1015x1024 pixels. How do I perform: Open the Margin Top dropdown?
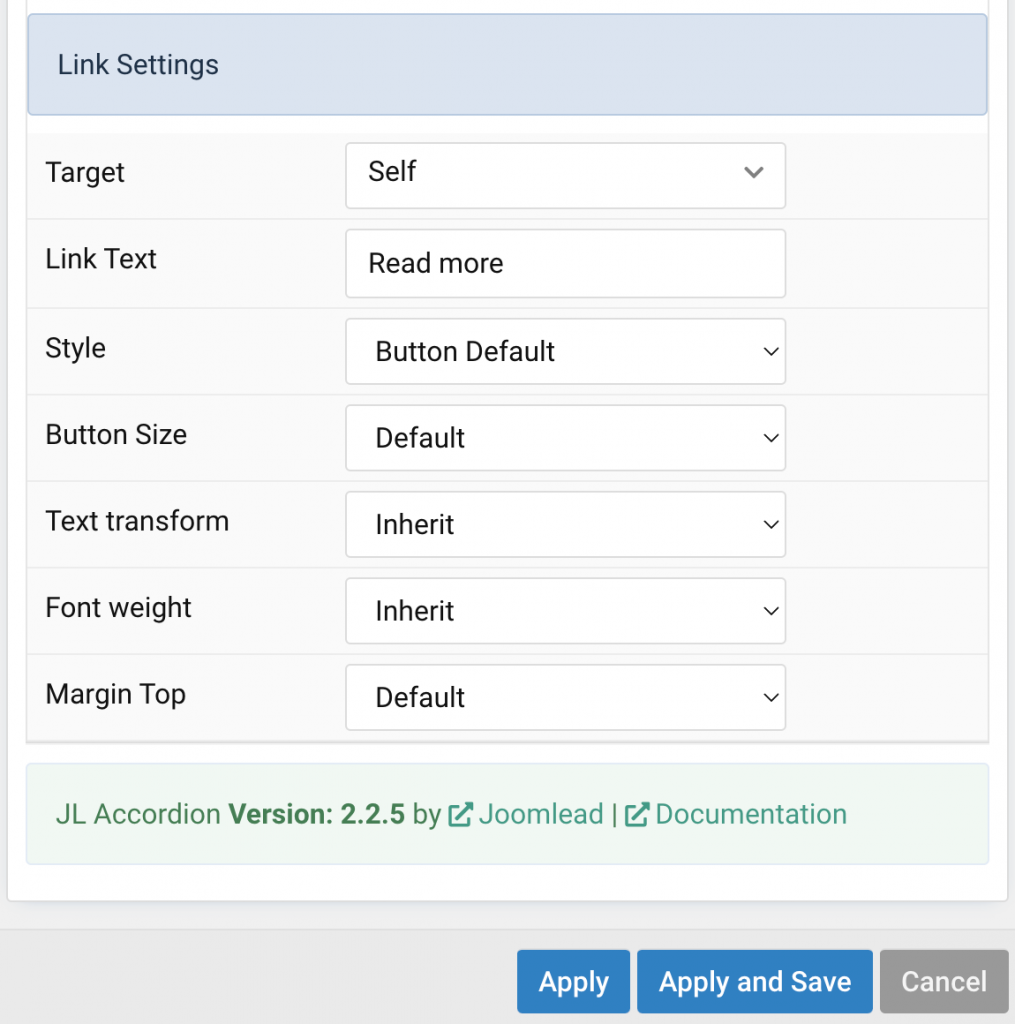(565, 697)
